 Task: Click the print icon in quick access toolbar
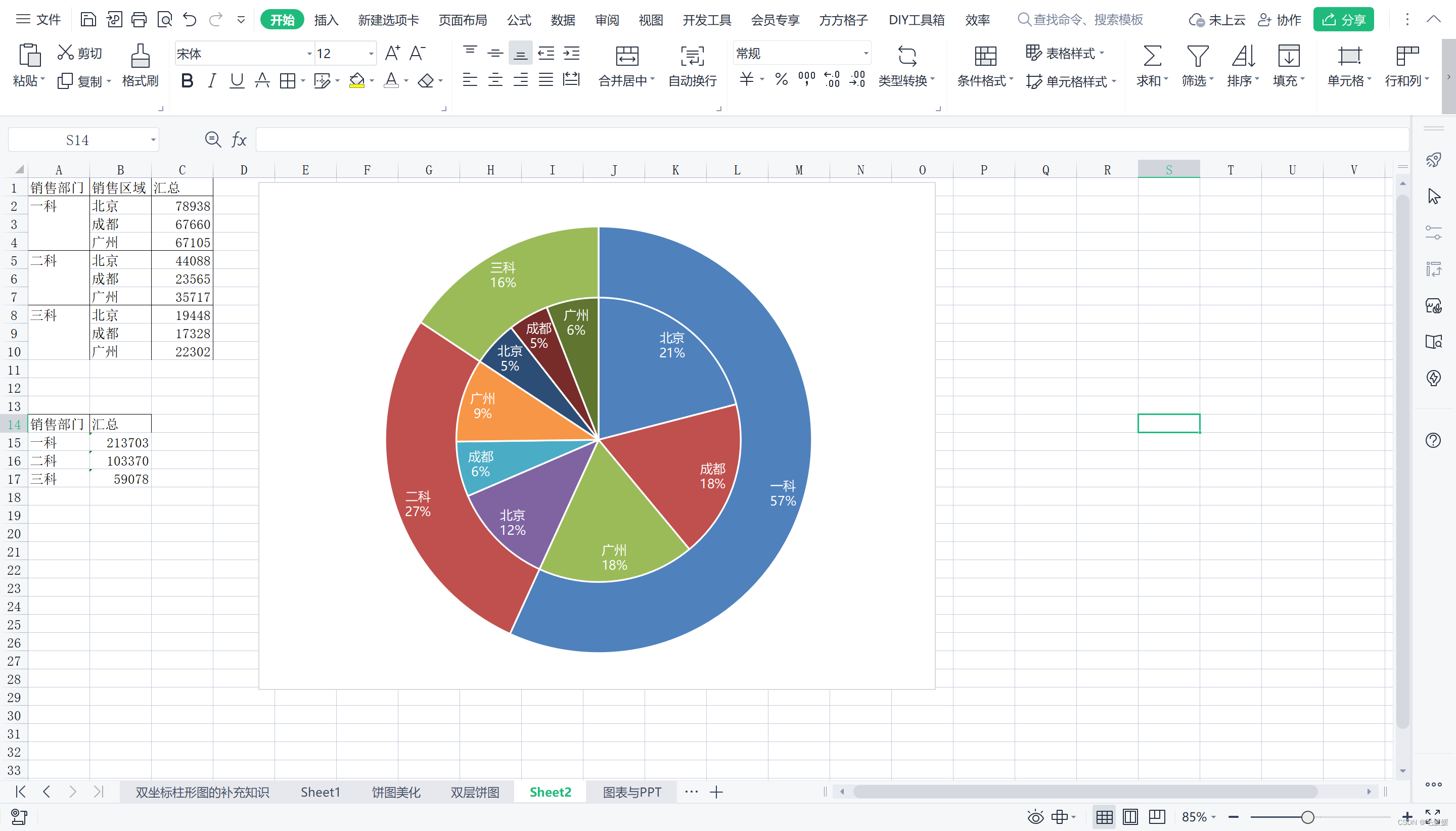[x=139, y=20]
